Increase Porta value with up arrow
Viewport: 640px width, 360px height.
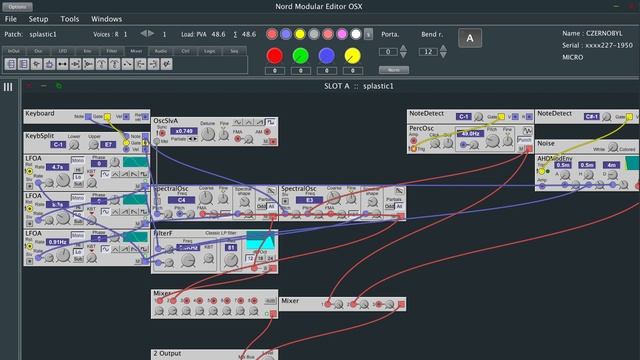point(403,47)
